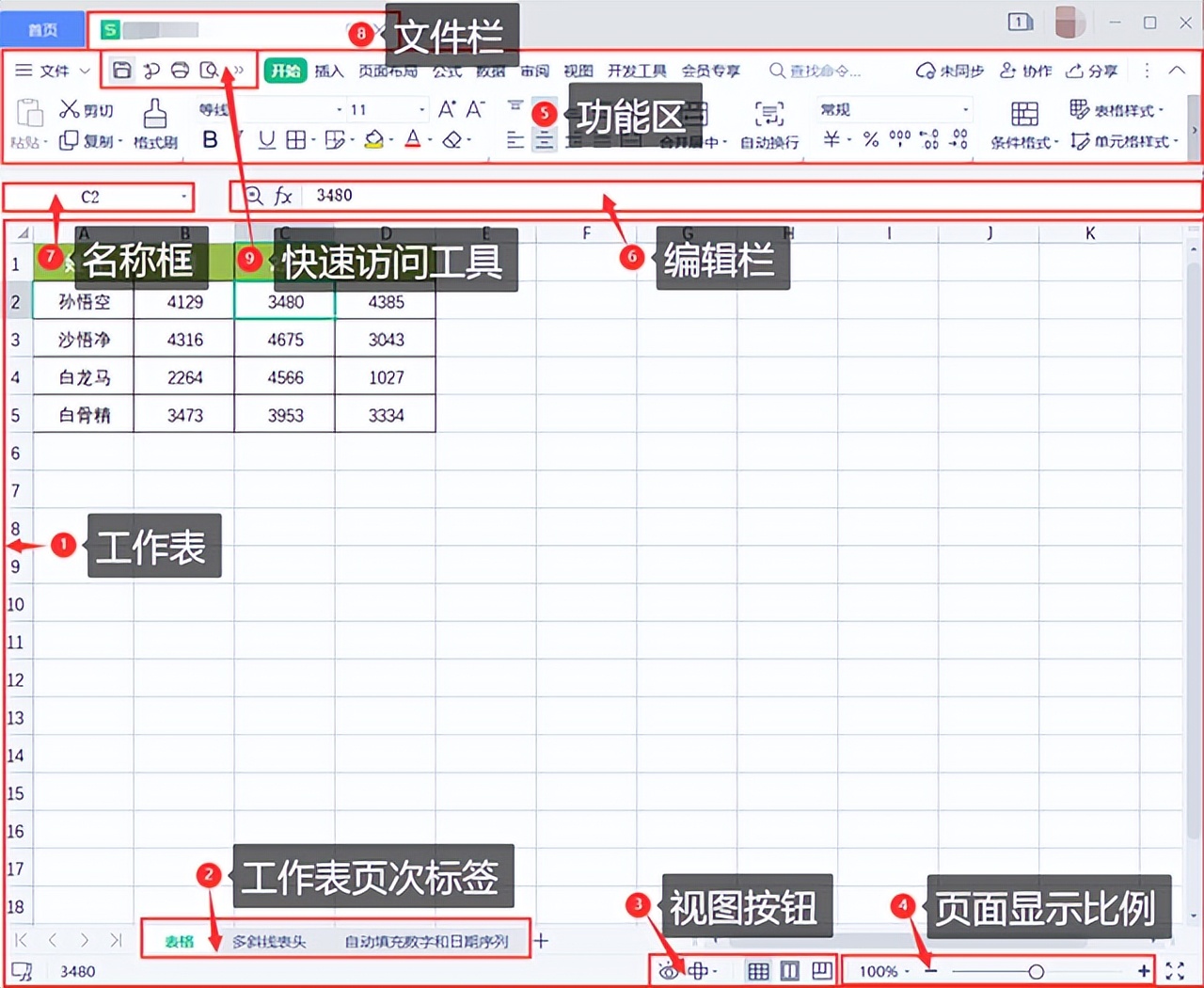Click the fullscreen icon in status bar

click(1175, 970)
